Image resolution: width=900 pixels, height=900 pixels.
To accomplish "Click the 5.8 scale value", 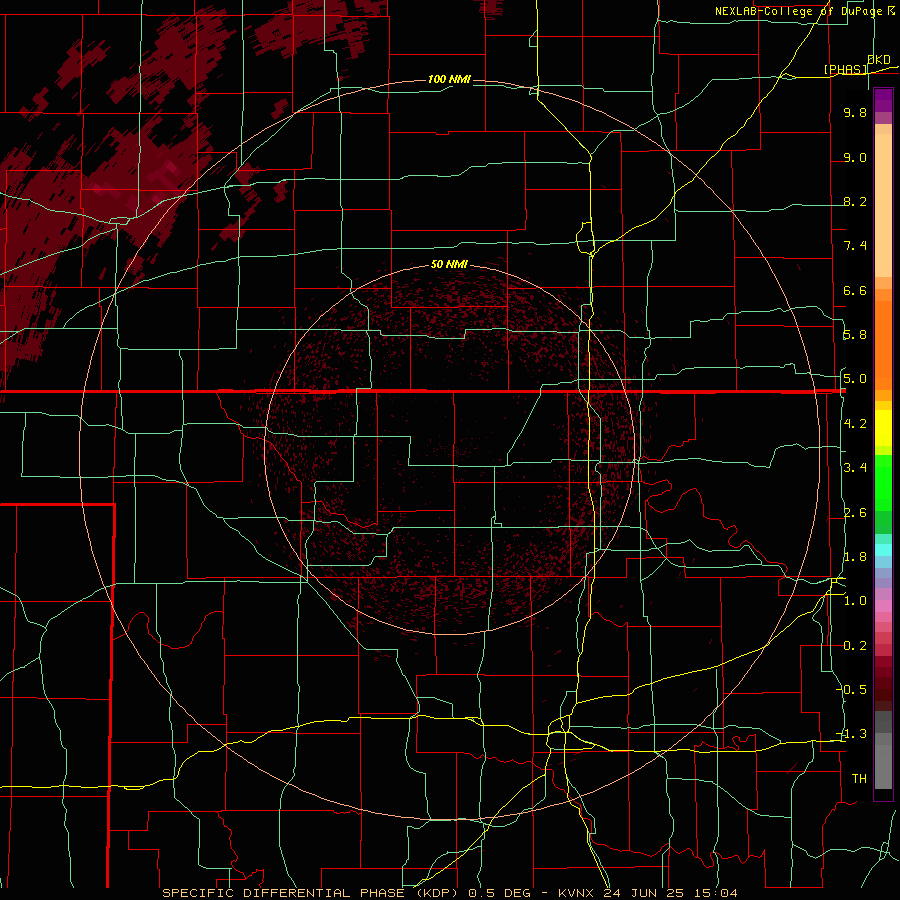I will click(x=855, y=335).
